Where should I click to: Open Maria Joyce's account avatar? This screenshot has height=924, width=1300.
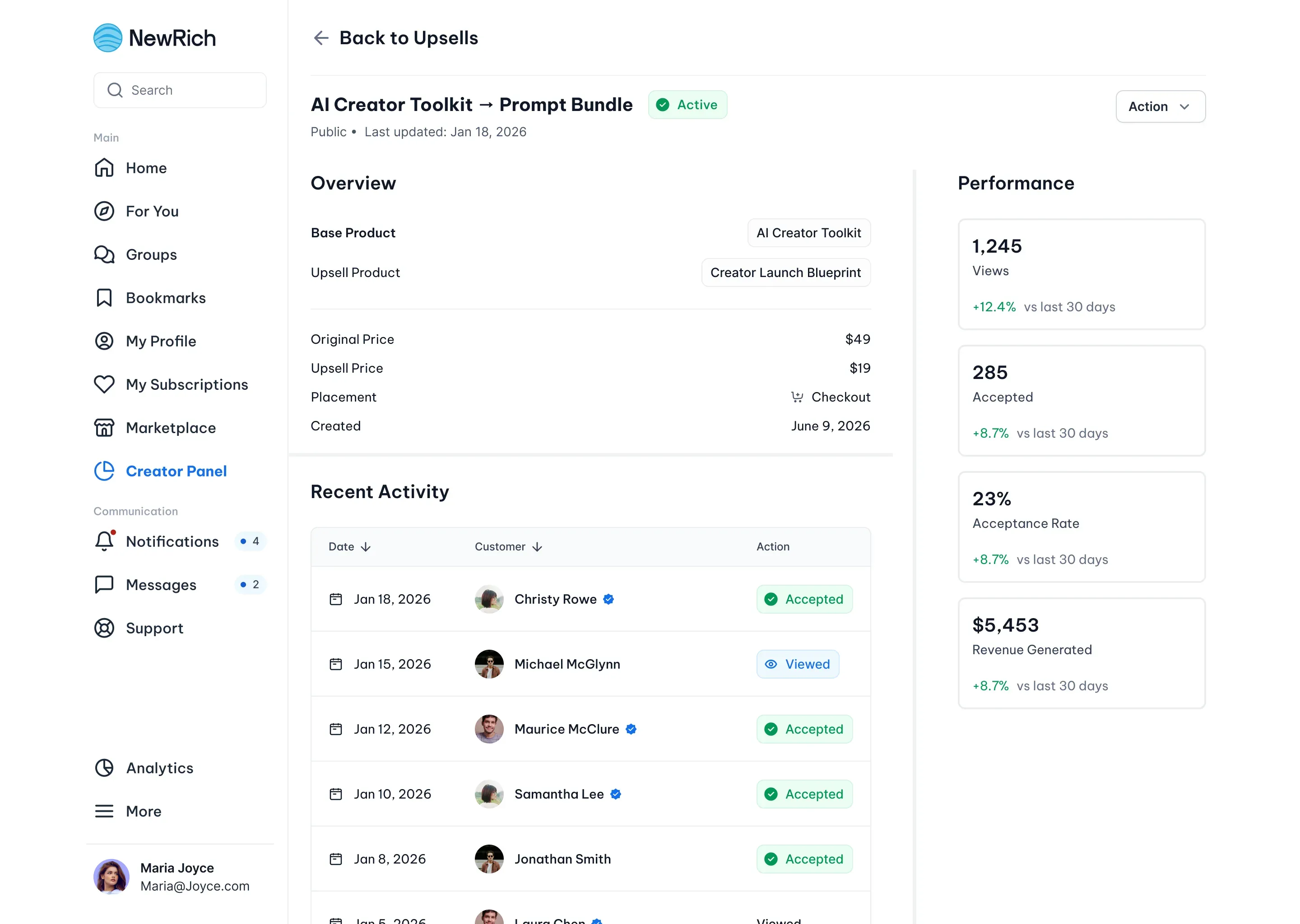(111, 876)
